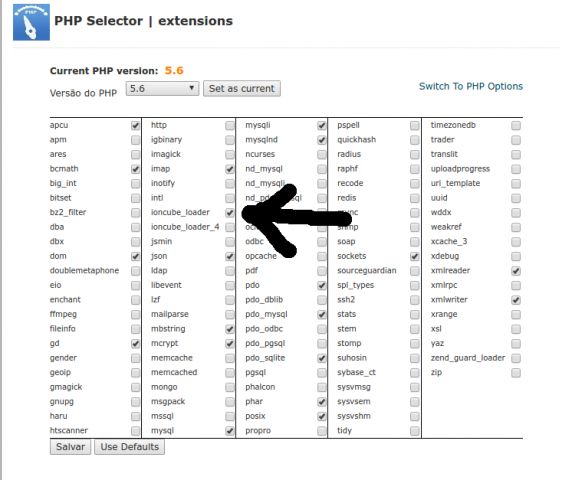The width and height of the screenshot is (572, 480).
Task: Check the xdebug extension box
Action: pos(516,256)
